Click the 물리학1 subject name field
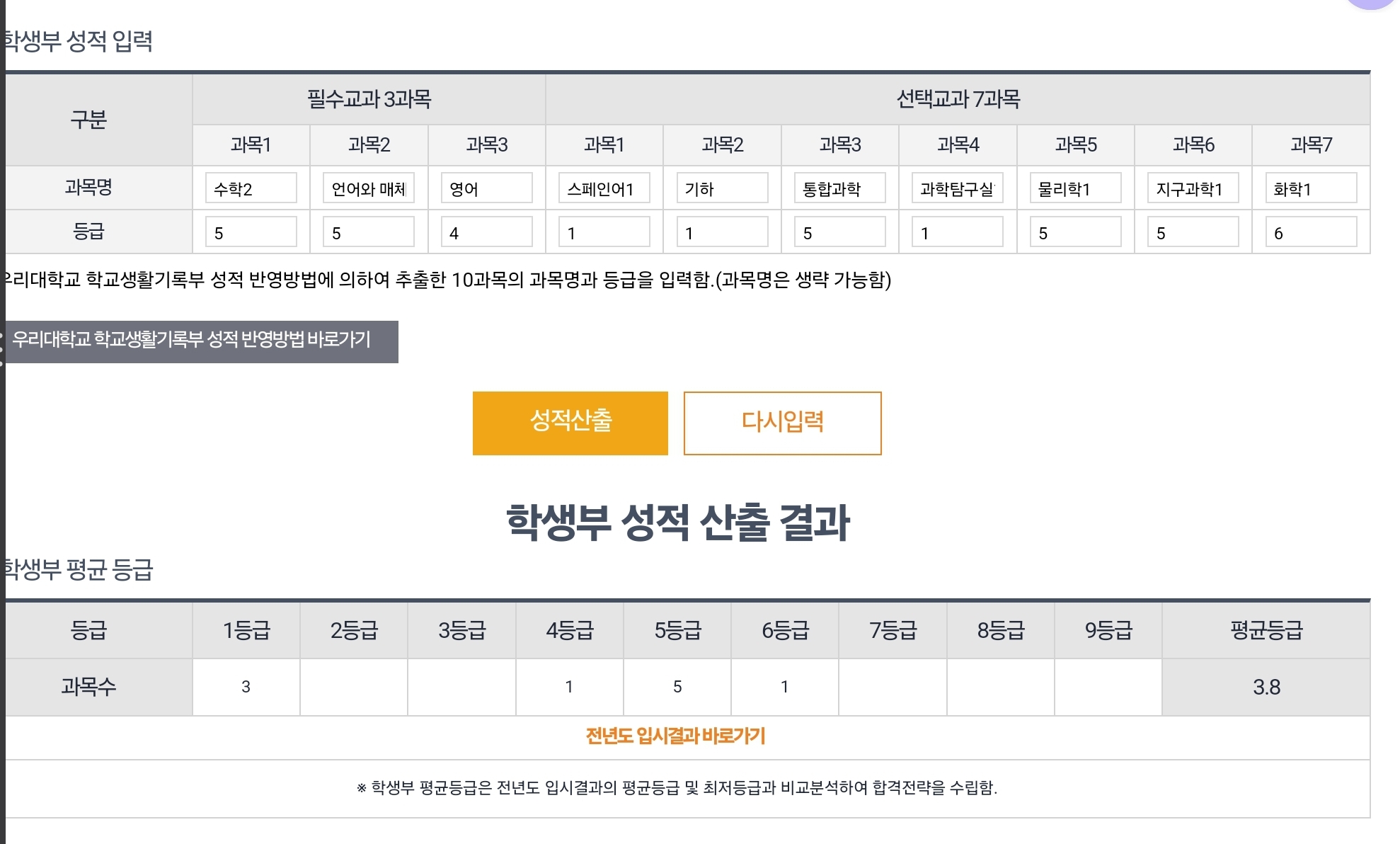 click(1075, 188)
